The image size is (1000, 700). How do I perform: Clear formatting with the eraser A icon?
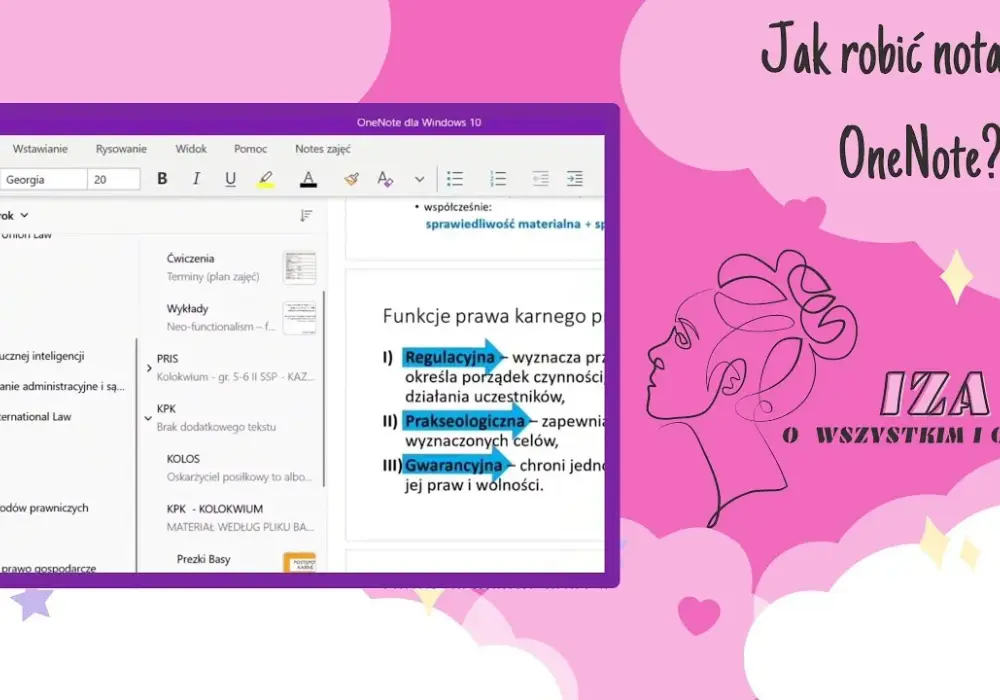[385, 179]
